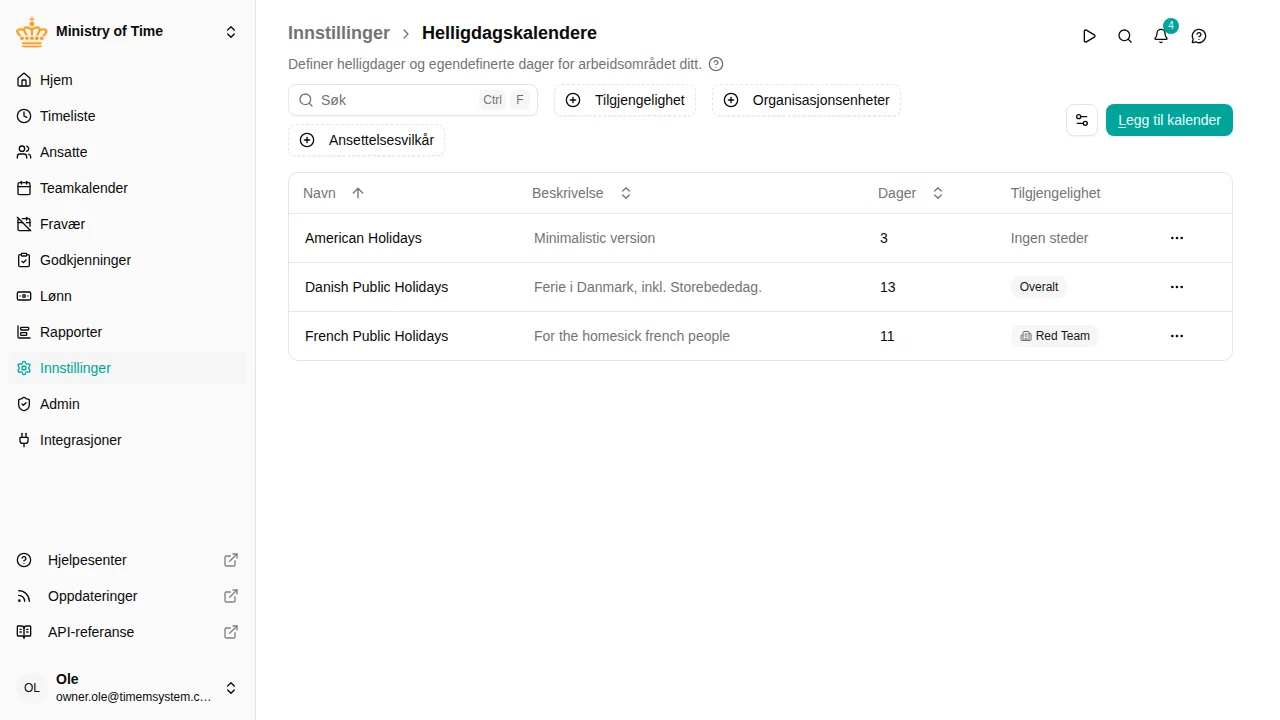Screen dimensions: 1280x720
Task: Start the timer with the play icon
Action: pyautogui.click(x=1089, y=36)
